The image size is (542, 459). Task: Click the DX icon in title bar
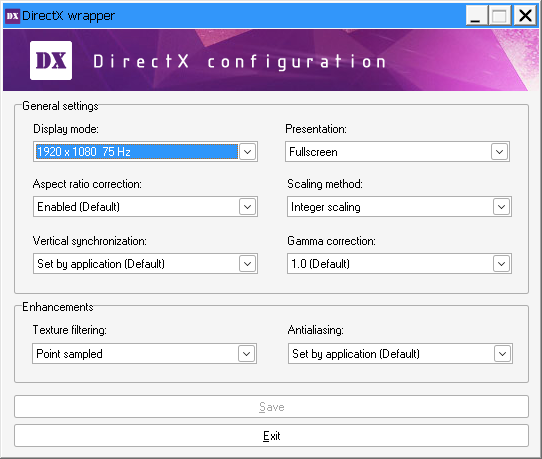pos(12,16)
